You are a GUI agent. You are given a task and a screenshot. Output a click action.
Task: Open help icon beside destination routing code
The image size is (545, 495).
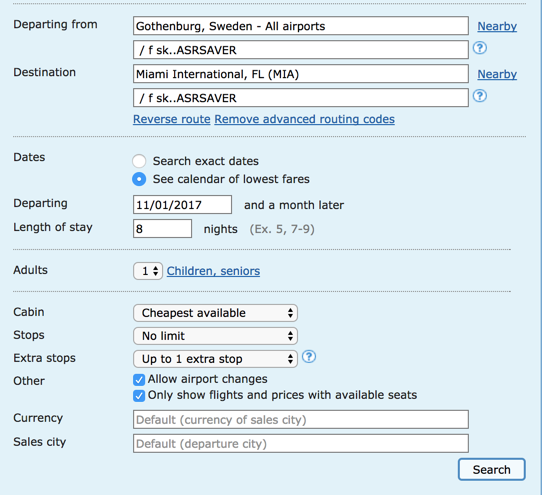point(480,96)
